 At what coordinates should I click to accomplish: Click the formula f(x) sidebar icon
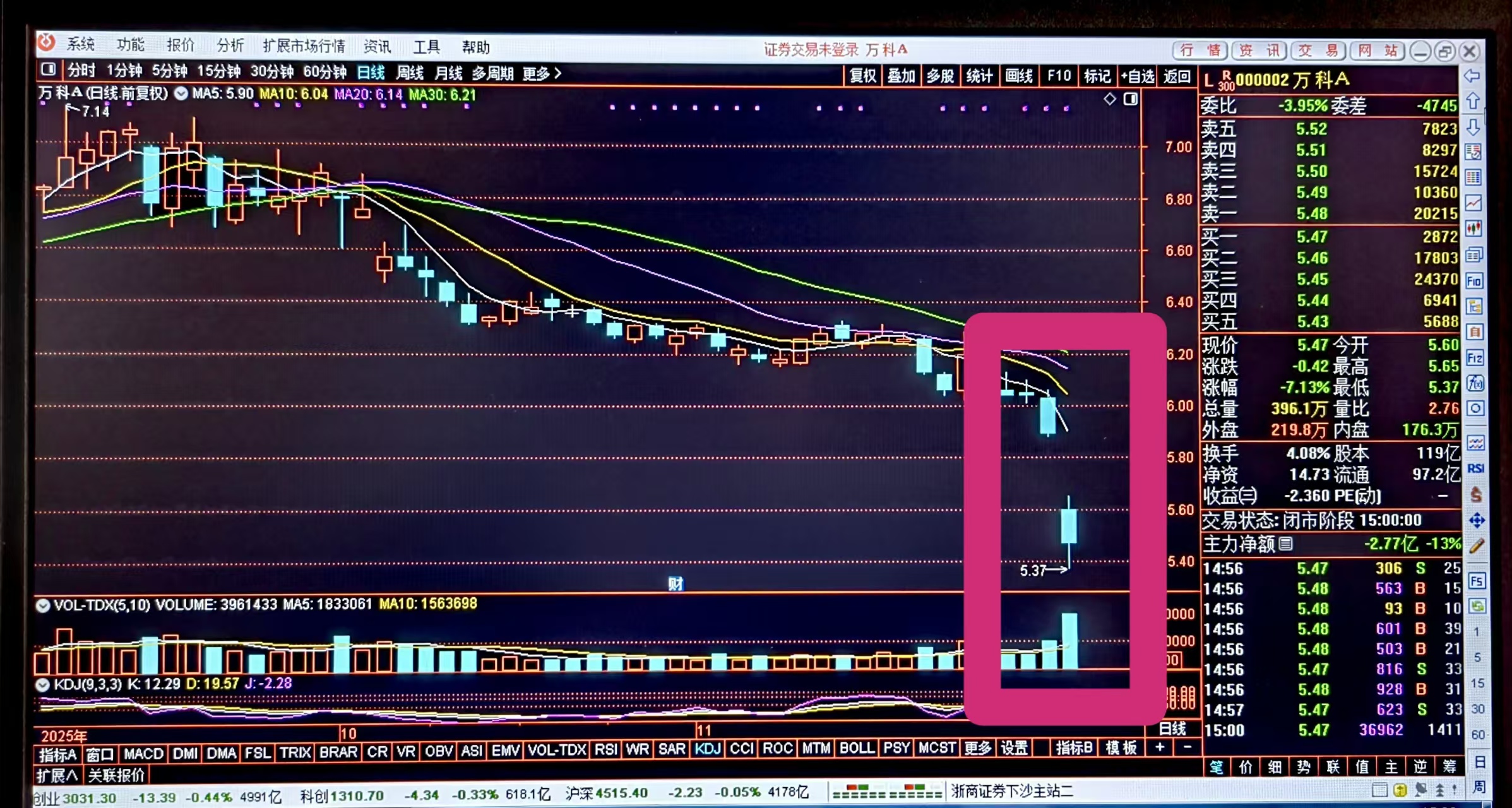(1475, 383)
